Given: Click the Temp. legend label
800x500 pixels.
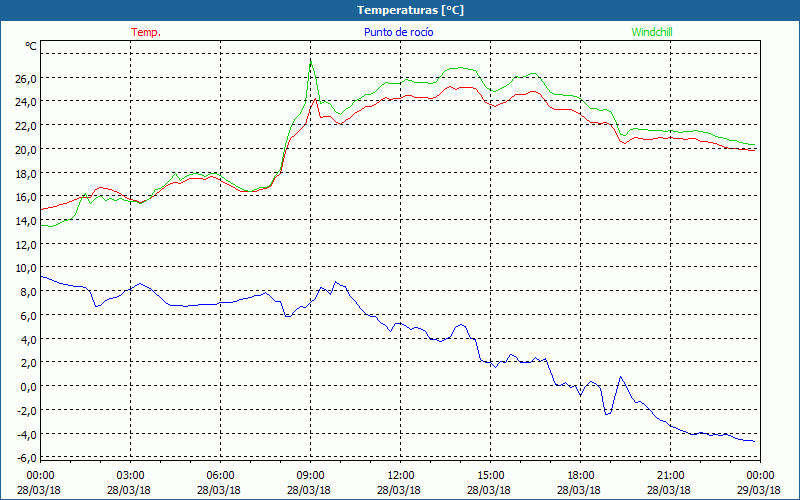Looking at the screenshot, I should click(x=146, y=32).
